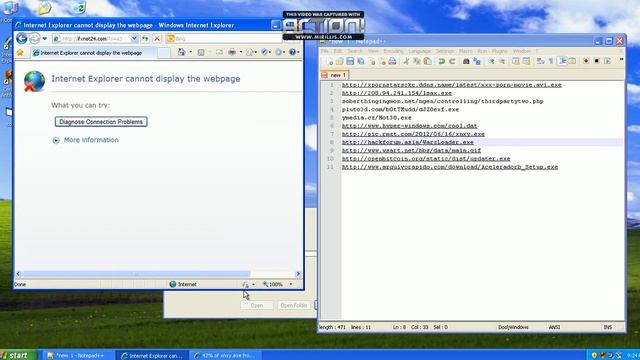Expand the More information section
Image resolution: width=640 pixels, height=360 pixels.
pos(86,140)
